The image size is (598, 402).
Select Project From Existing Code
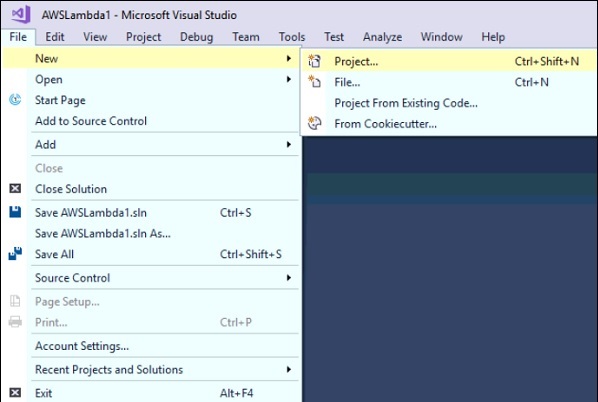[x=406, y=103]
